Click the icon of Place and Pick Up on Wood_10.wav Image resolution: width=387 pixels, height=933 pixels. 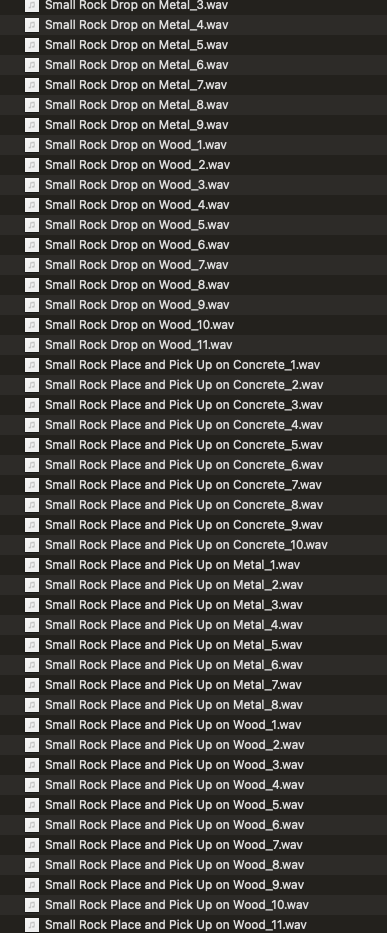coord(32,904)
